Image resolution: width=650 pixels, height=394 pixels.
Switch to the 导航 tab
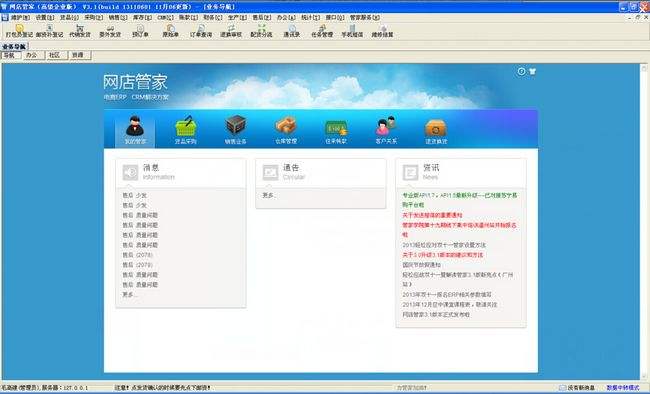pos(10,55)
